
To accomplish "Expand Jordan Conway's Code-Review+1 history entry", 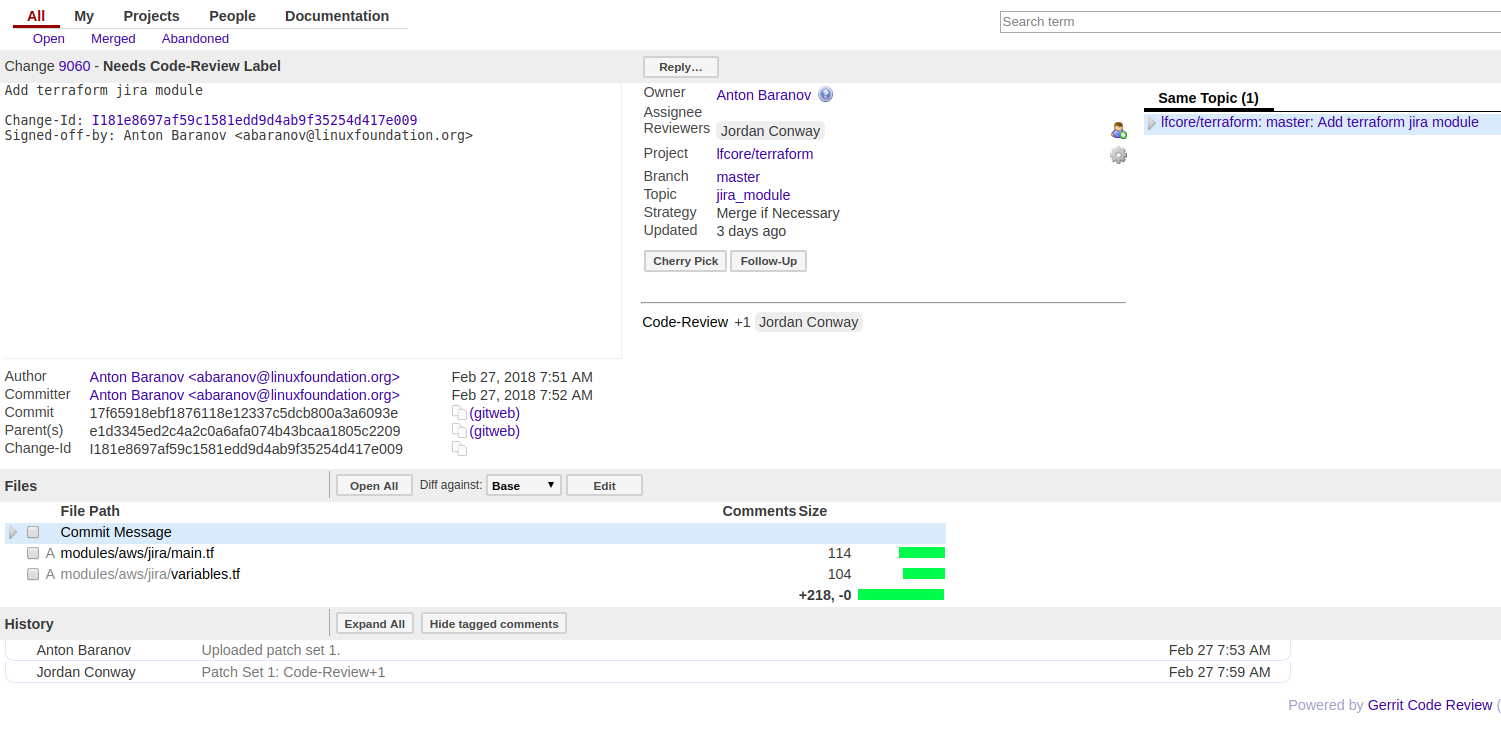I will pos(648,672).
